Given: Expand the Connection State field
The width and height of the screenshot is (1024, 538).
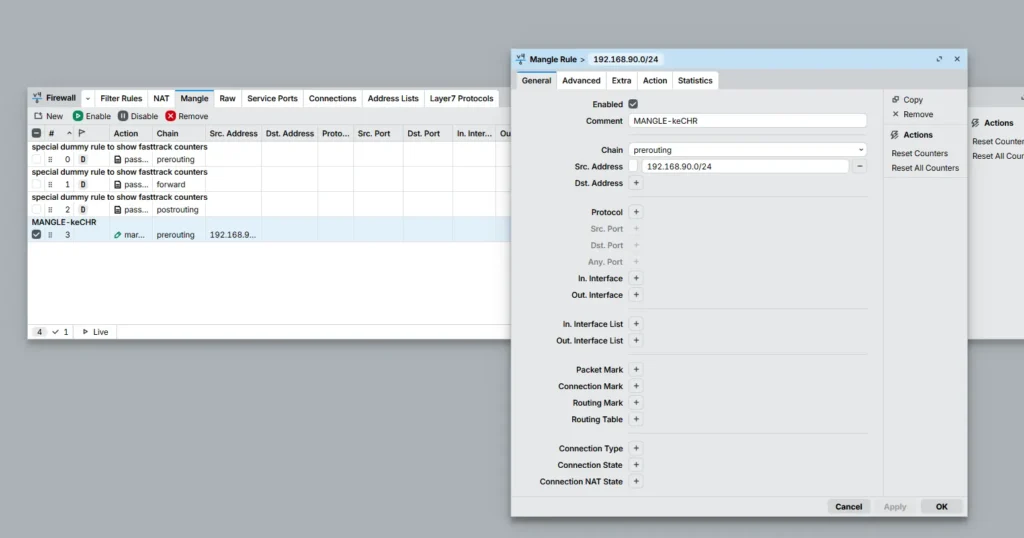Looking at the screenshot, I should (x=636, y=465).
